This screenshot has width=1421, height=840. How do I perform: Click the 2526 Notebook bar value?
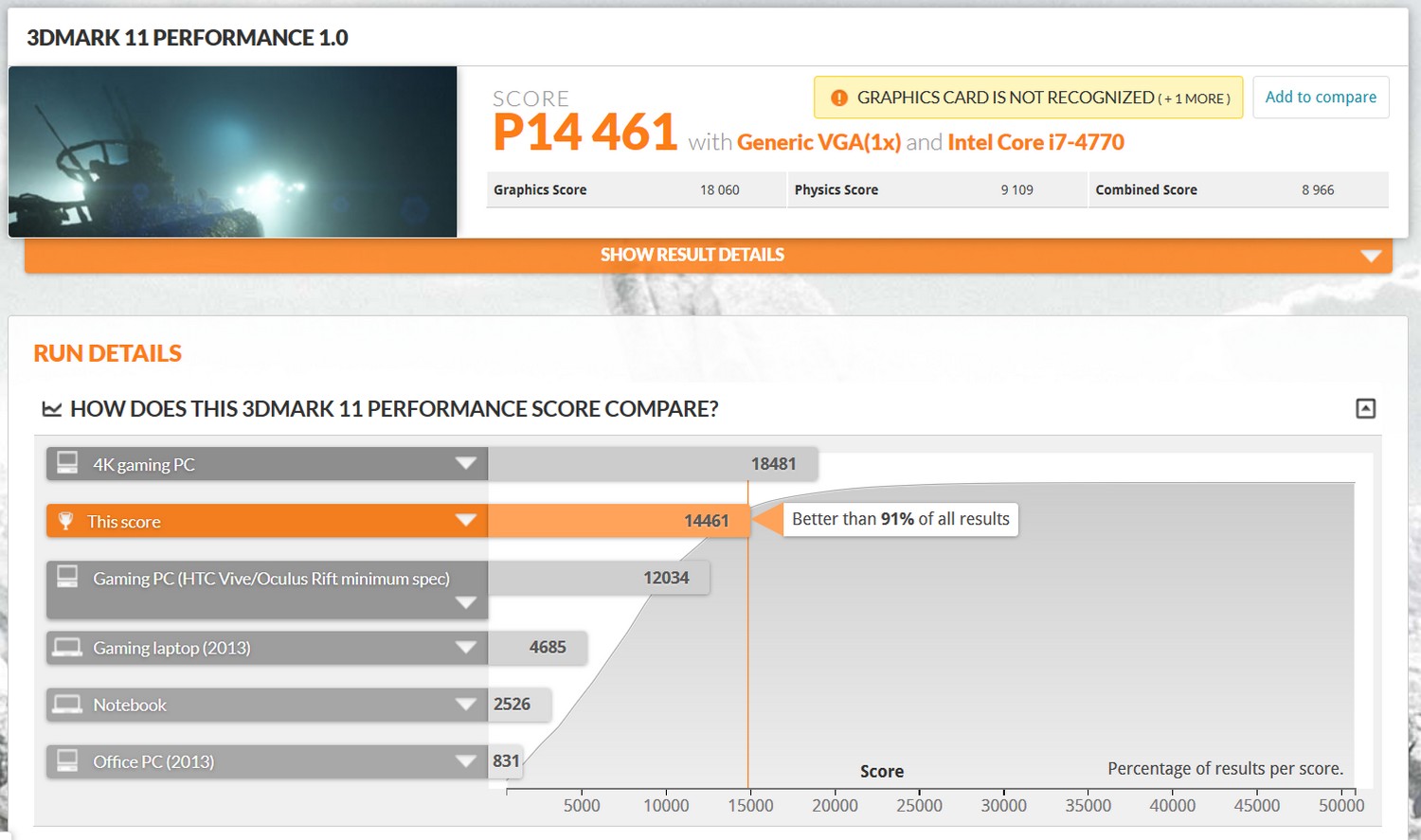(512, 705)
